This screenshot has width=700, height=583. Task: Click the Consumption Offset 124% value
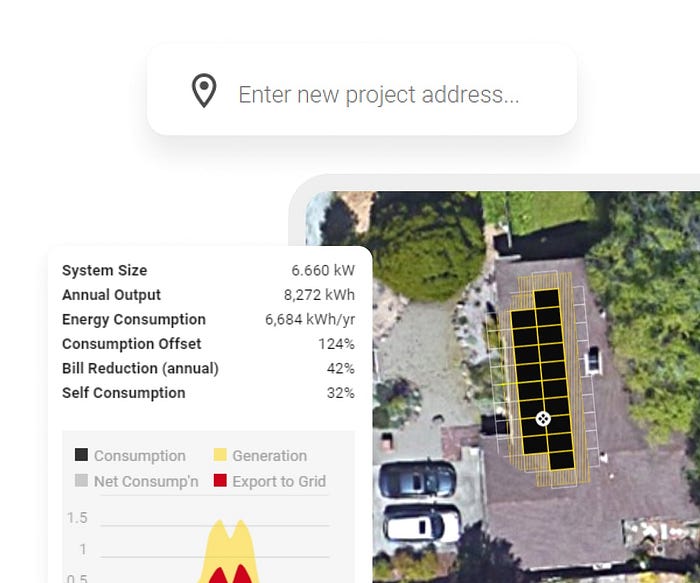point(336,344)
